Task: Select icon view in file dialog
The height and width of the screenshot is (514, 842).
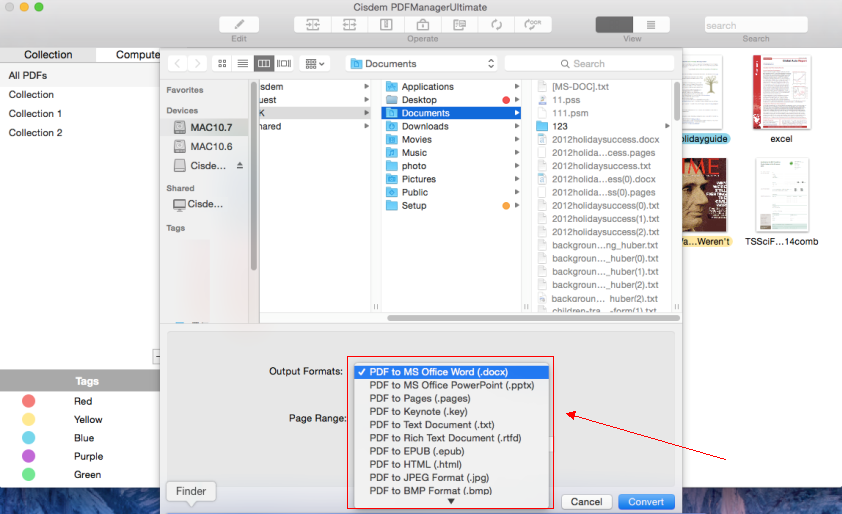Action: pos(222,63)
